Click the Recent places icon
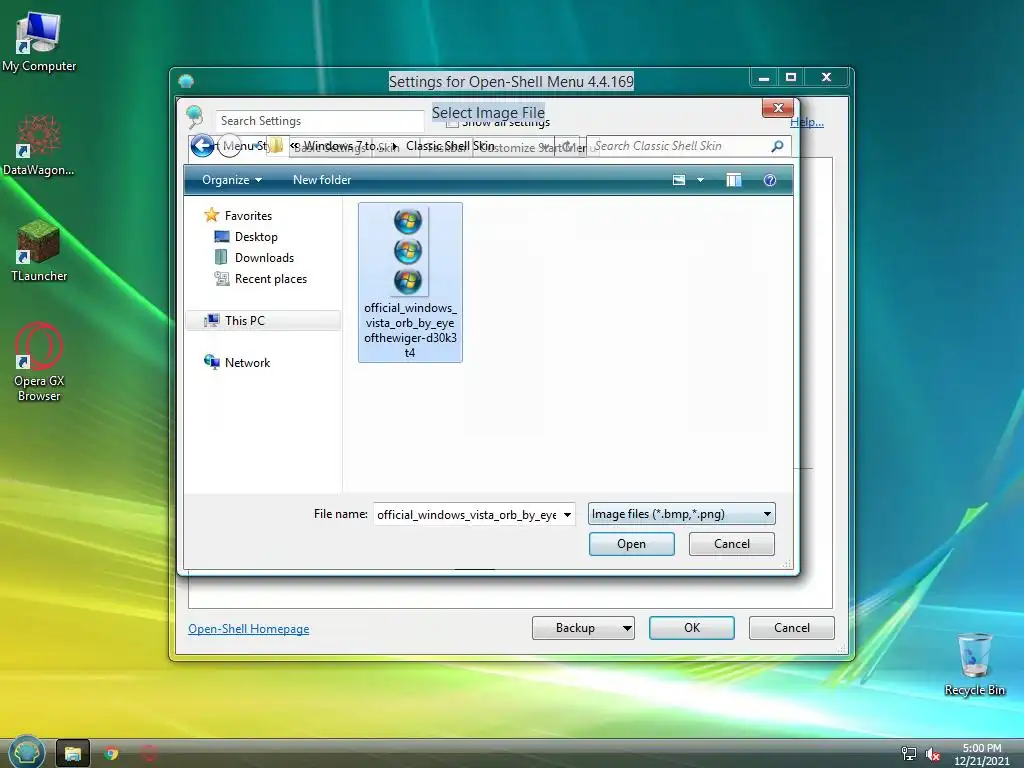 pyautogui.click(x=221, y=279)
